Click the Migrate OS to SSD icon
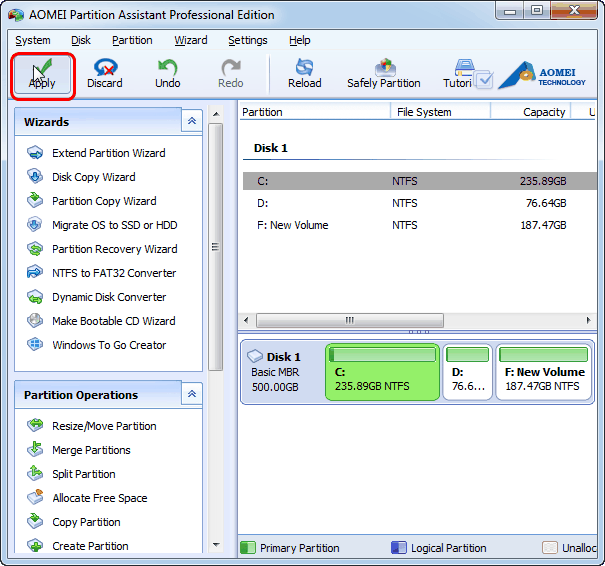Screen dimensions: 605x566 (35, 225)
